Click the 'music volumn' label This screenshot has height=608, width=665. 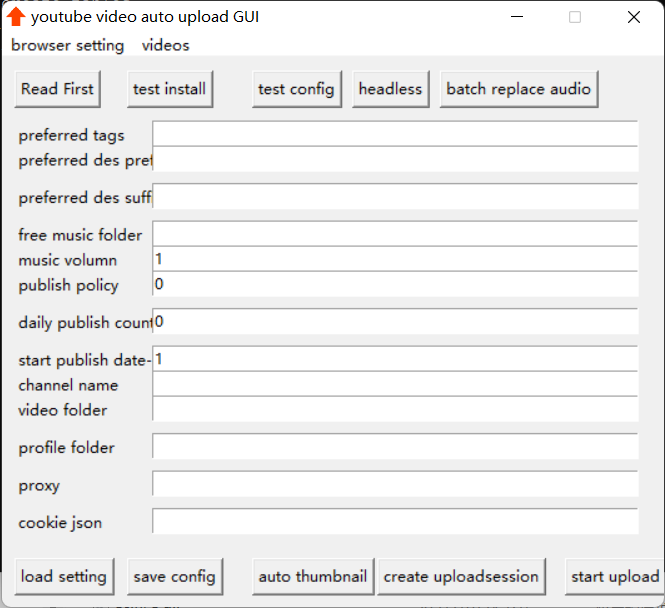(x=67, y=260)
